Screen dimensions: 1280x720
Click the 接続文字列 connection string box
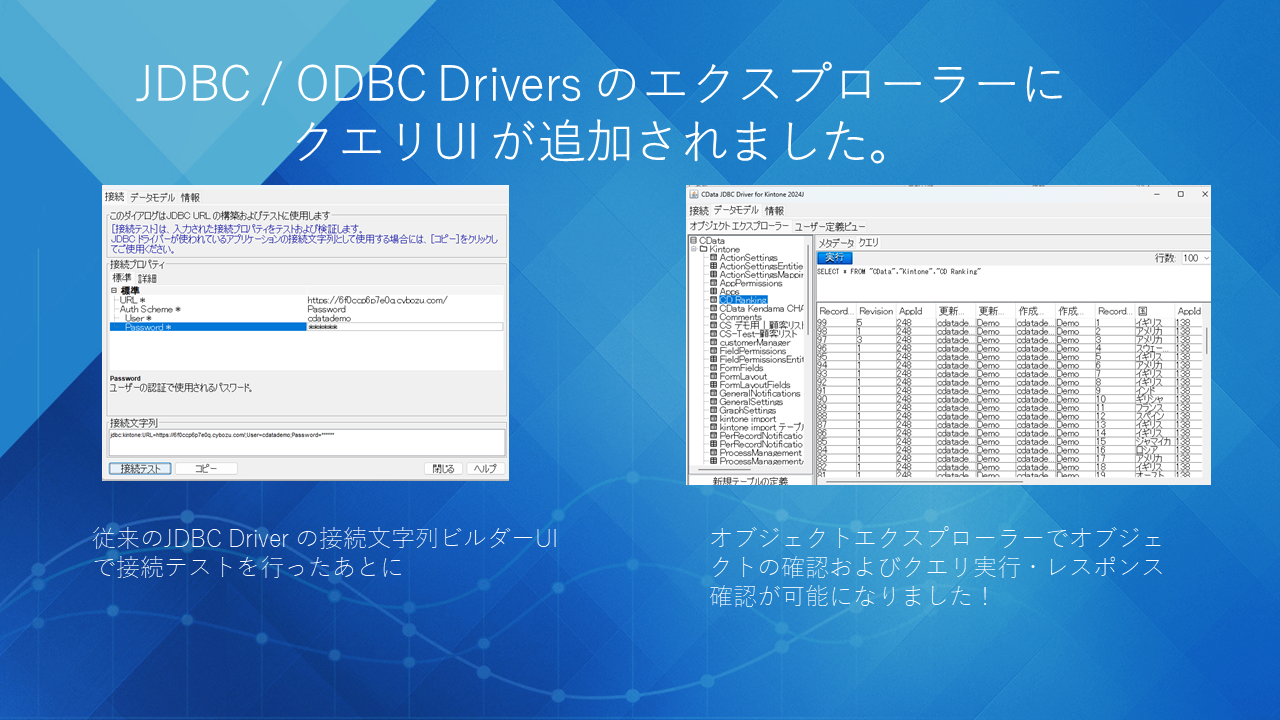[306, 443]
